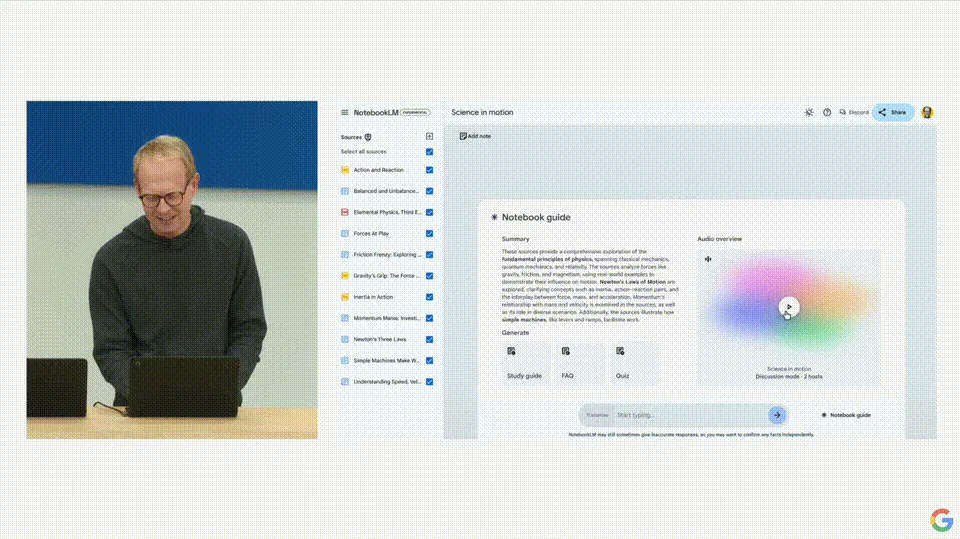Click the Discussion mode · 2 hosts label
The height and width of the screenshot is (539, 960).
(789, 377)
